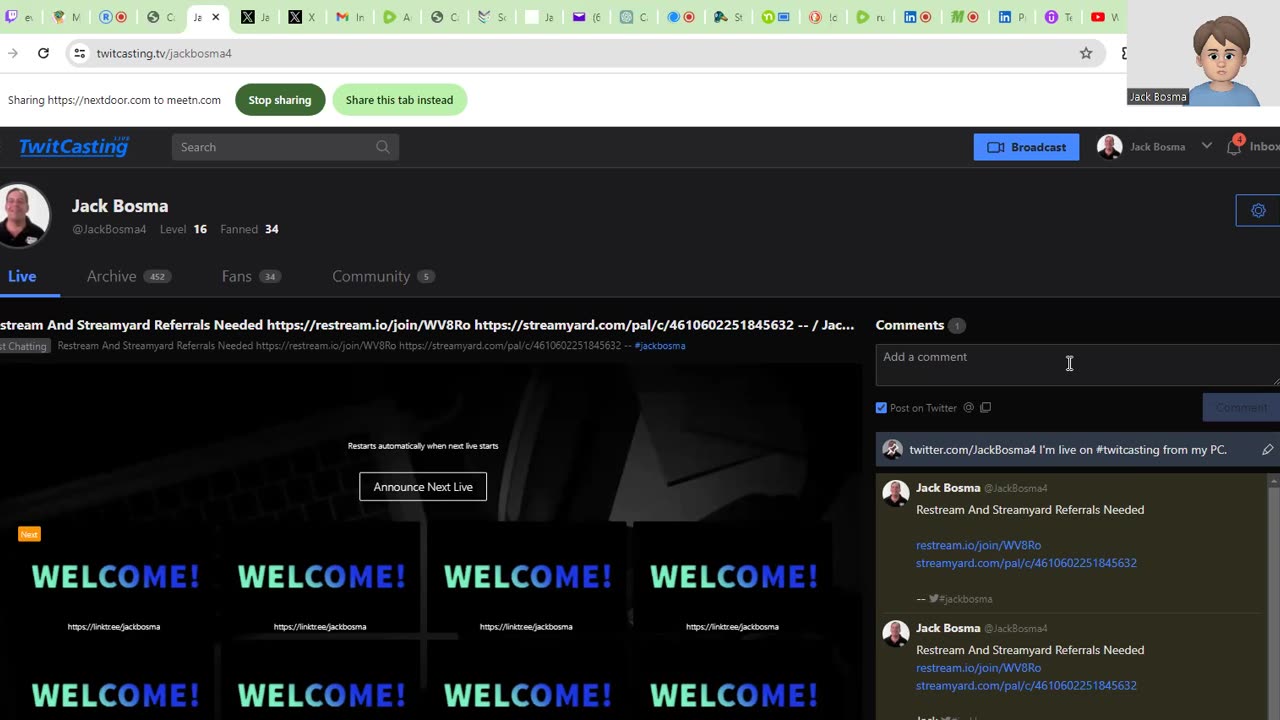Click the Comments heading count badge
Viewport: 1280px width, 720px height.
click(x=957, y=326)
